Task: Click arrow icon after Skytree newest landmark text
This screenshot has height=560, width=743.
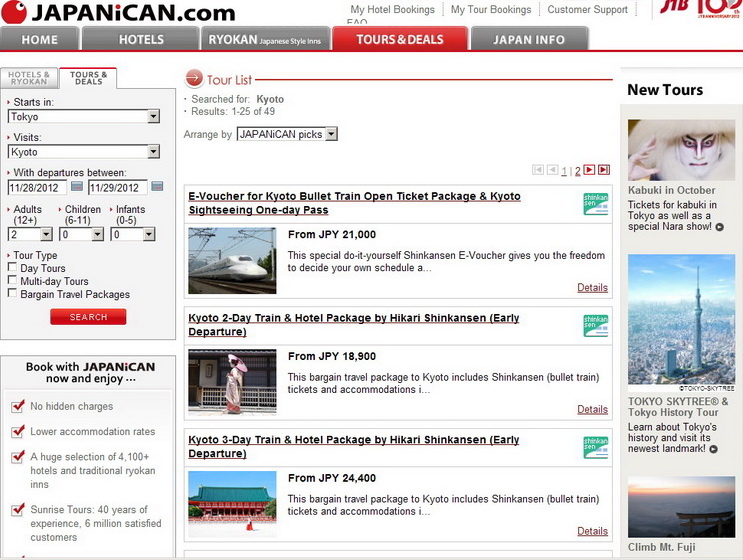Action: click(x=713, y=449)
